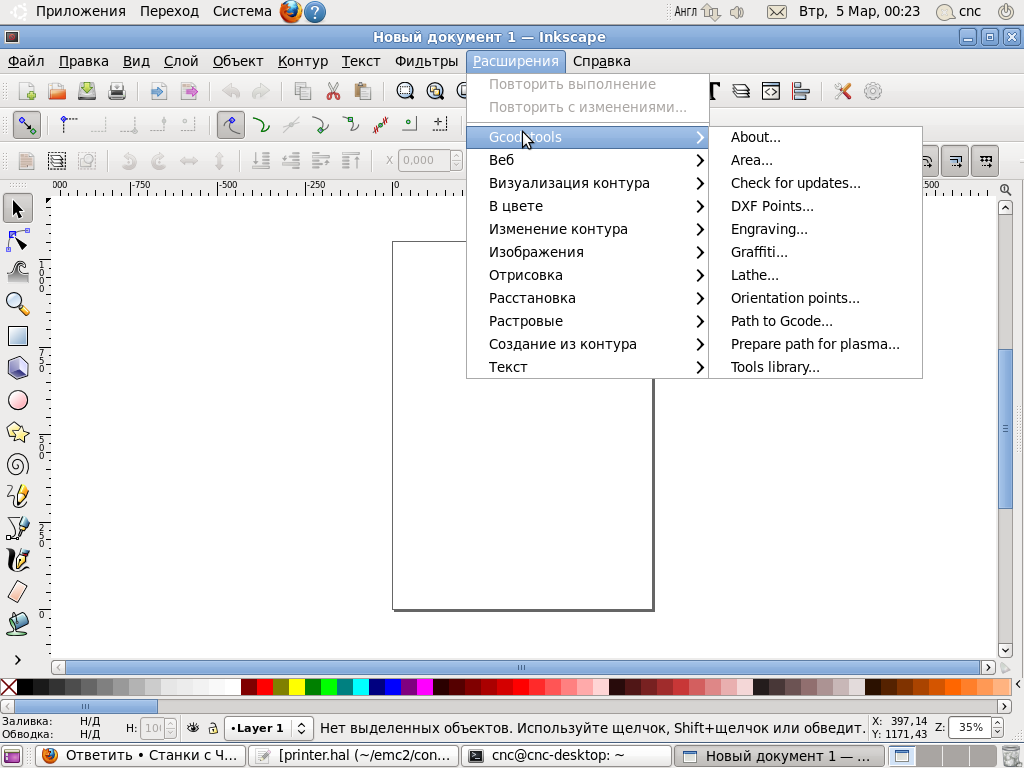Choose Orientation points... entry
This screenshot has width=1024, height=768.
(815, 298)
